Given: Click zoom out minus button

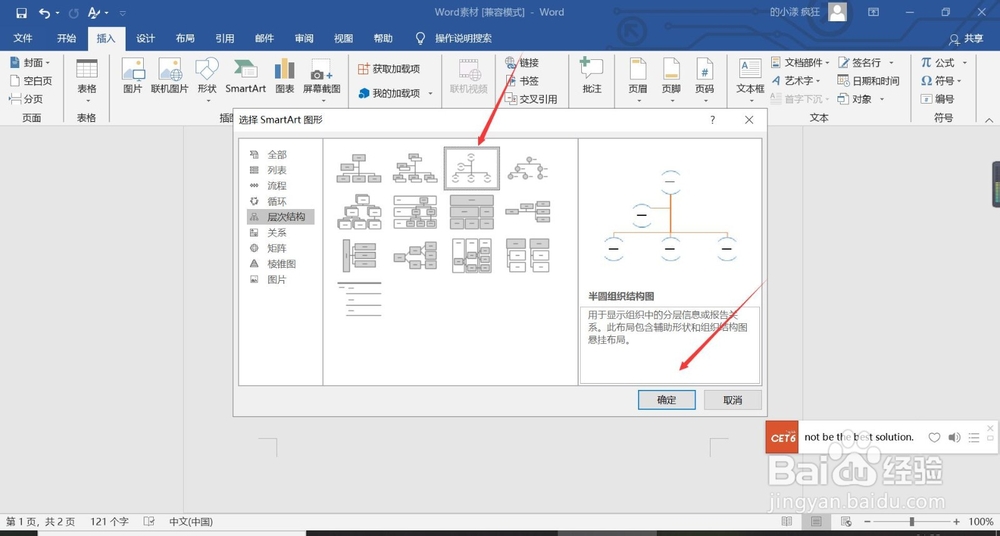Looking at the screenshot, I should pyautogui.click(x=869, y=521).
